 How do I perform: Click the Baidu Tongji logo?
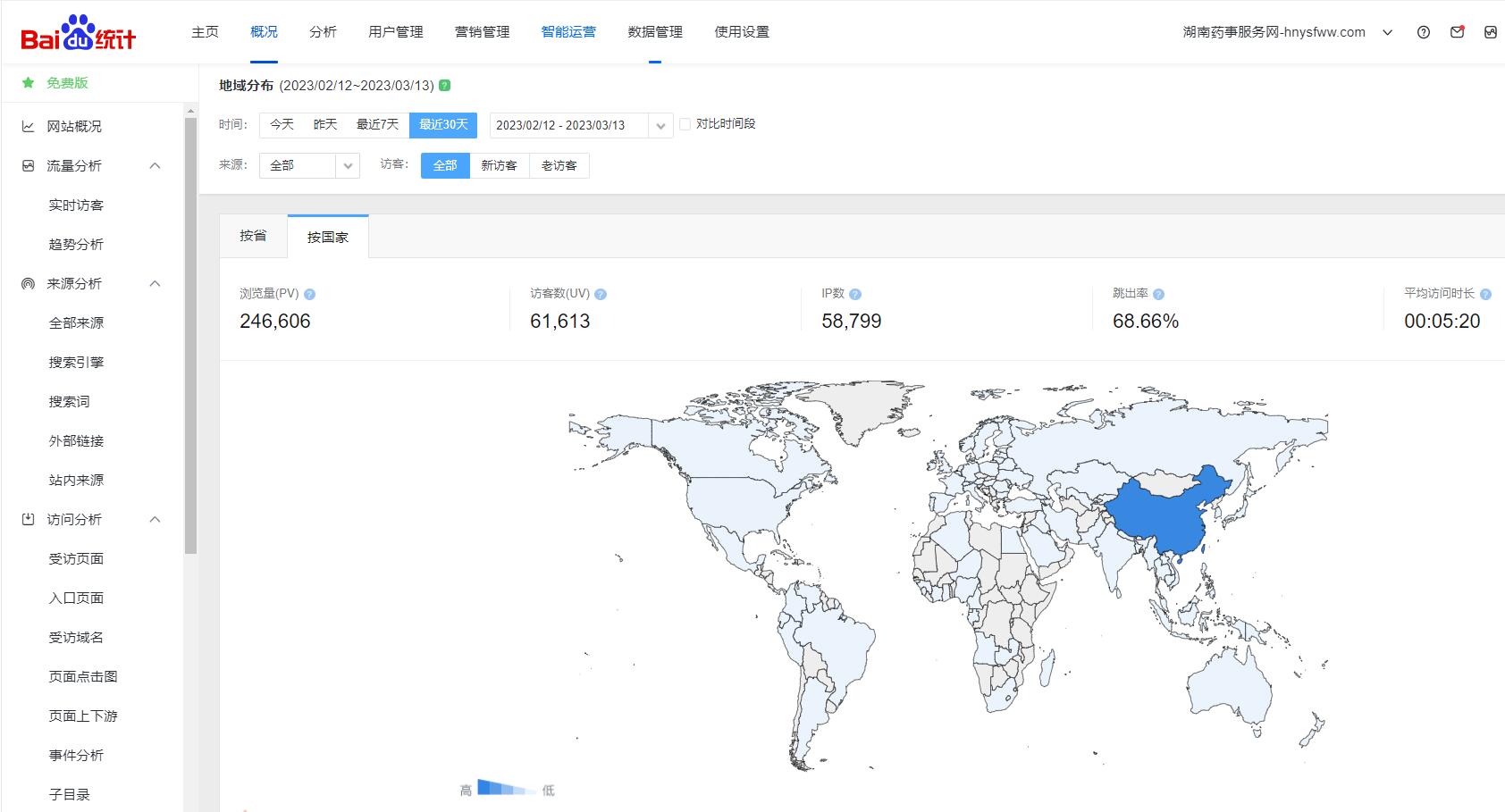click(79, 33)
